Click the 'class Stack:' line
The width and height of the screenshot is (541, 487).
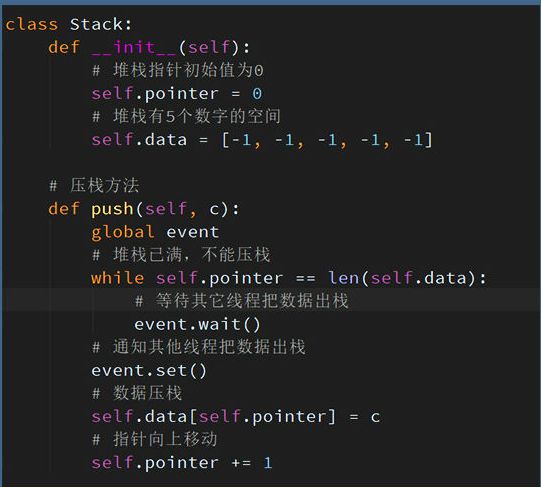(x=68, y=25)
